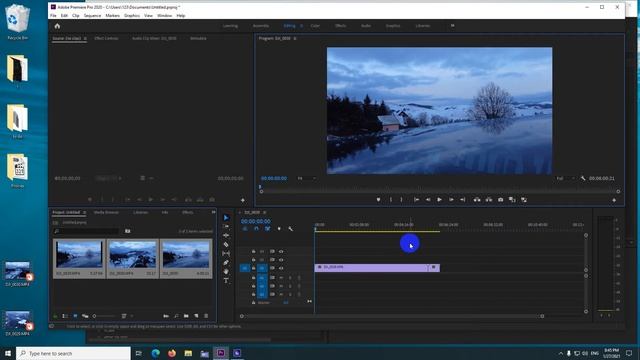Switch to Learning workspace
The image size is (640, 360).
(x=230, y=26)
